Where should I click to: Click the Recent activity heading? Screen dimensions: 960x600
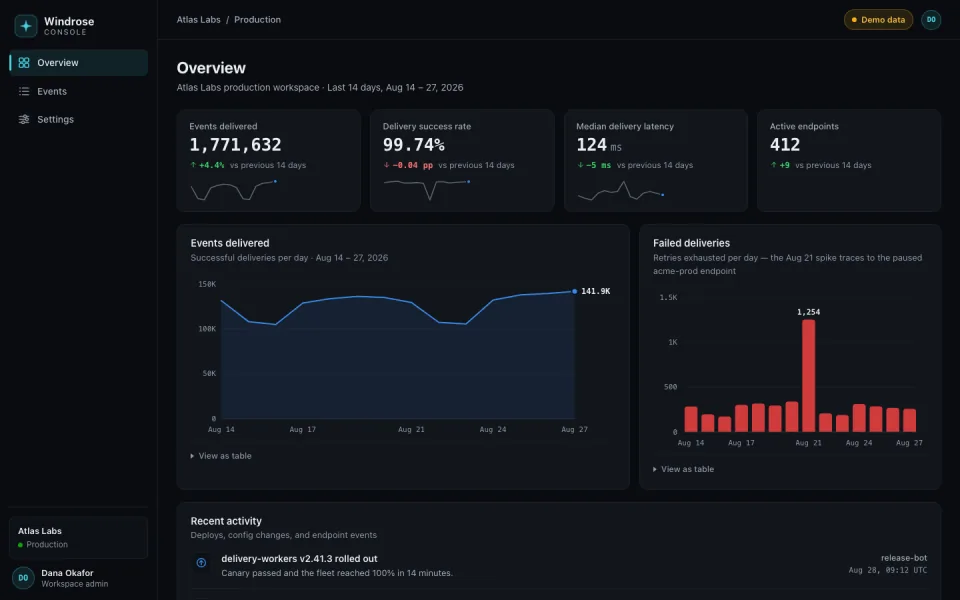226,521
